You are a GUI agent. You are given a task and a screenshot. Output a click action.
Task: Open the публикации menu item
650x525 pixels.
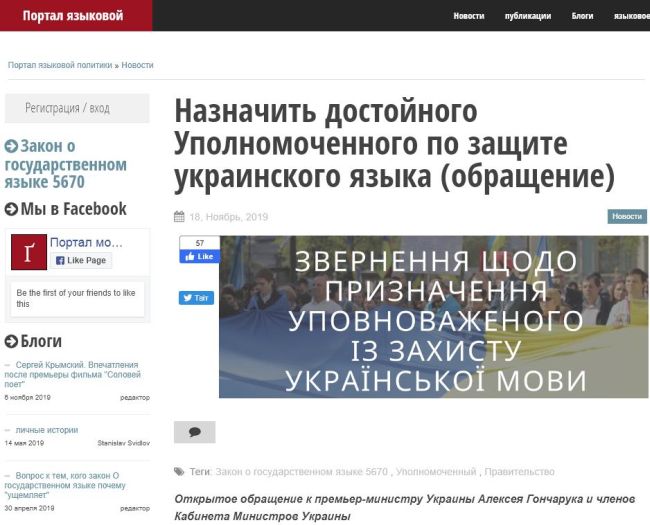coord(527,16)
